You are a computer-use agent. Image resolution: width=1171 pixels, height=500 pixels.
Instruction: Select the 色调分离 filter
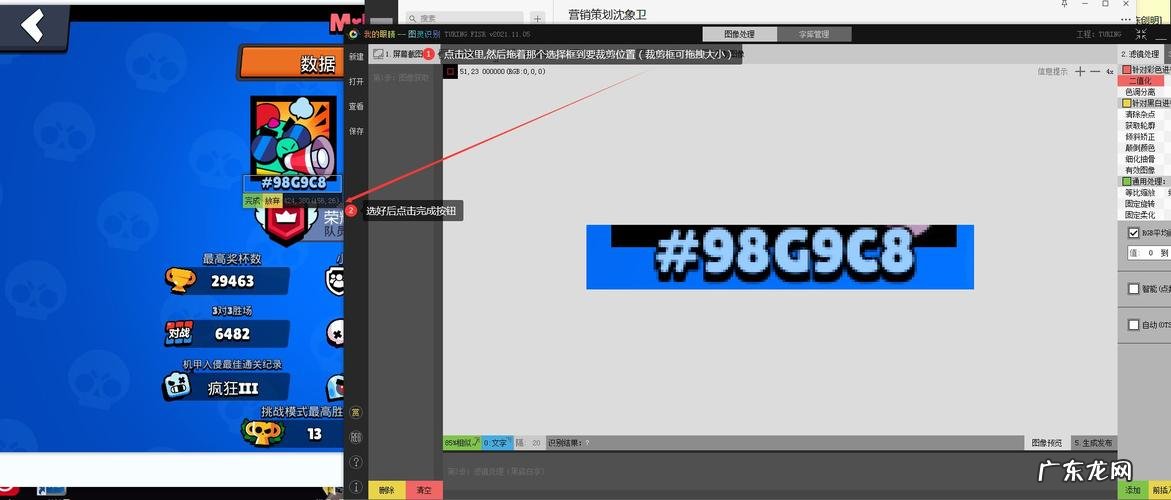[x=1140, y=92]
